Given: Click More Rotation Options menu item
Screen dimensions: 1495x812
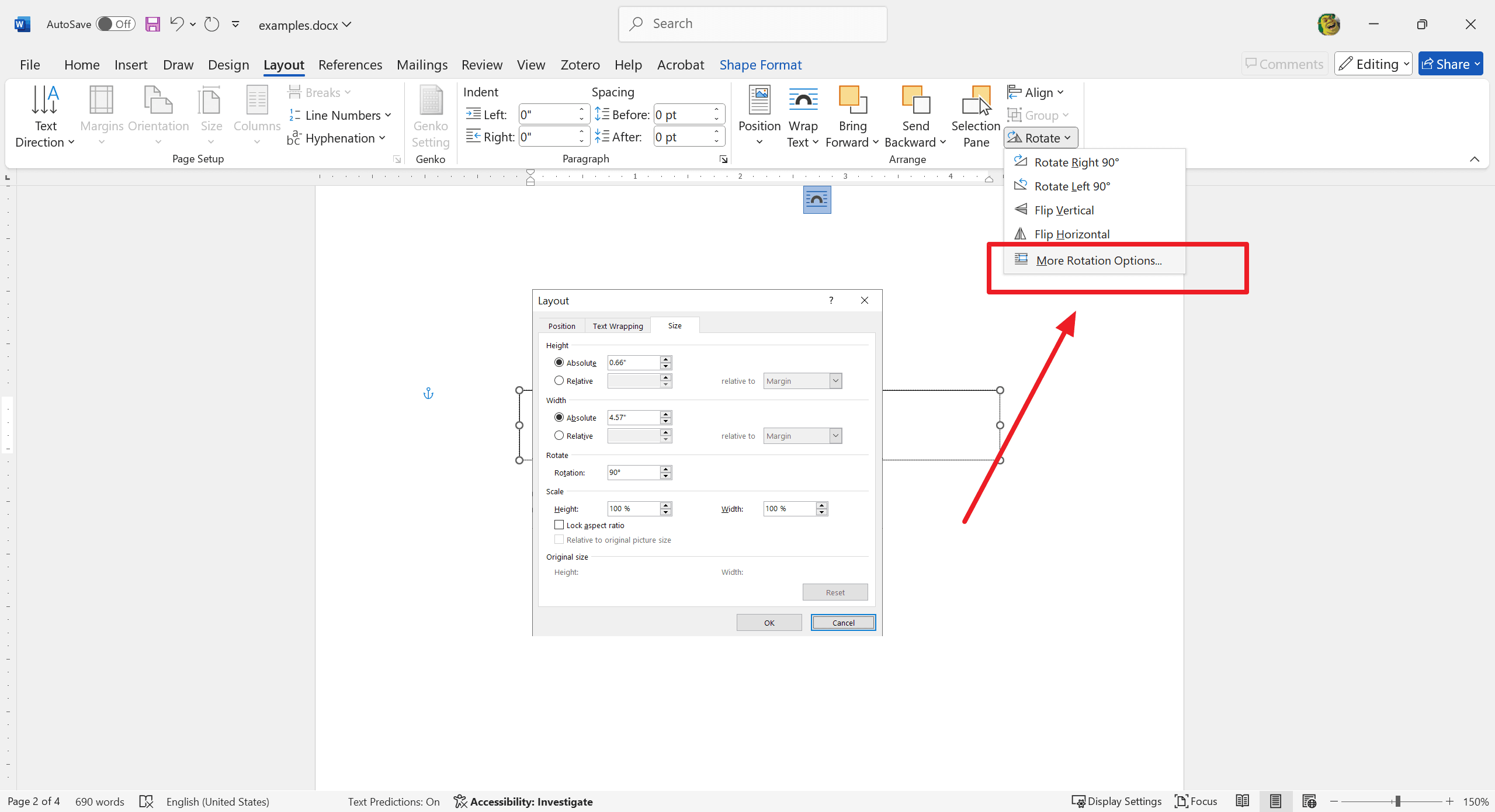Looking at the screenshot, I should click(1097, 260).
